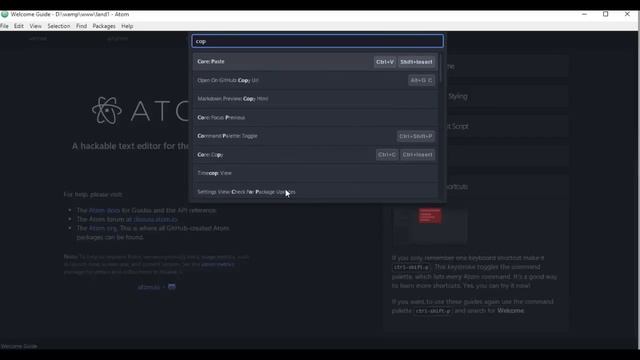Click the command palette list scrollbar
The image size is (640, 360).
[x=440, y=67]
